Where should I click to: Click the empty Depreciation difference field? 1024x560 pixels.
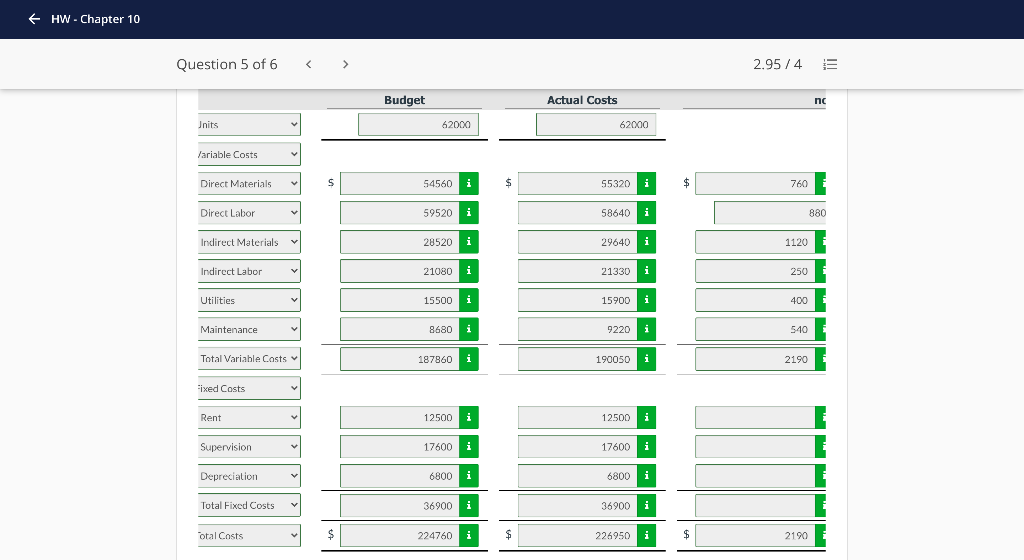coord(755,476)
